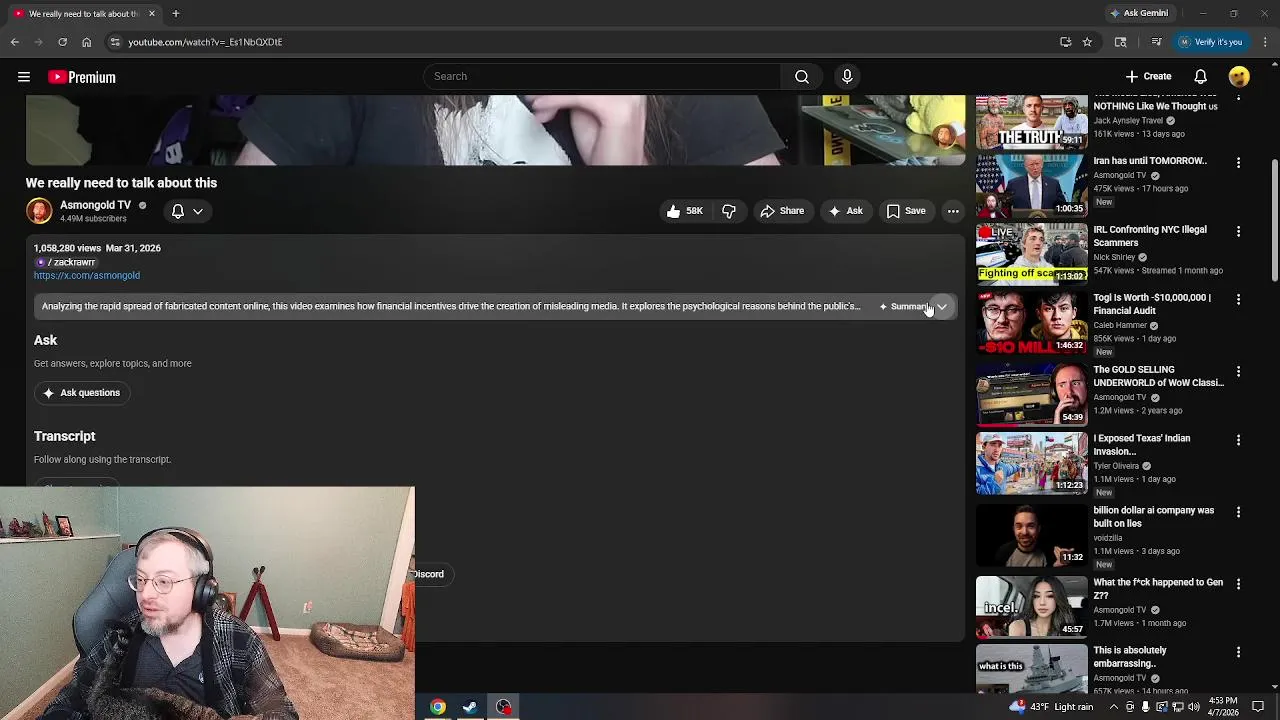
Task: Click the Ask questions button
Action: point(82,393)
